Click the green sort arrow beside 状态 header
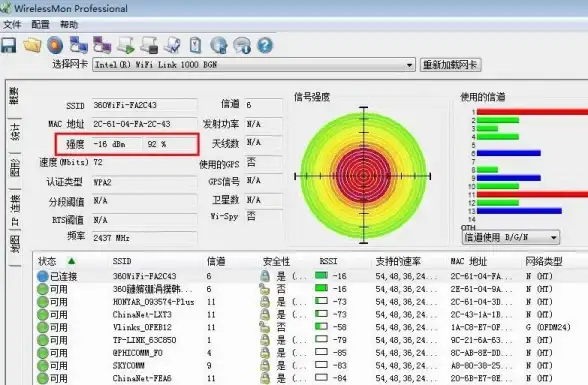 click(x=71, y=261)
